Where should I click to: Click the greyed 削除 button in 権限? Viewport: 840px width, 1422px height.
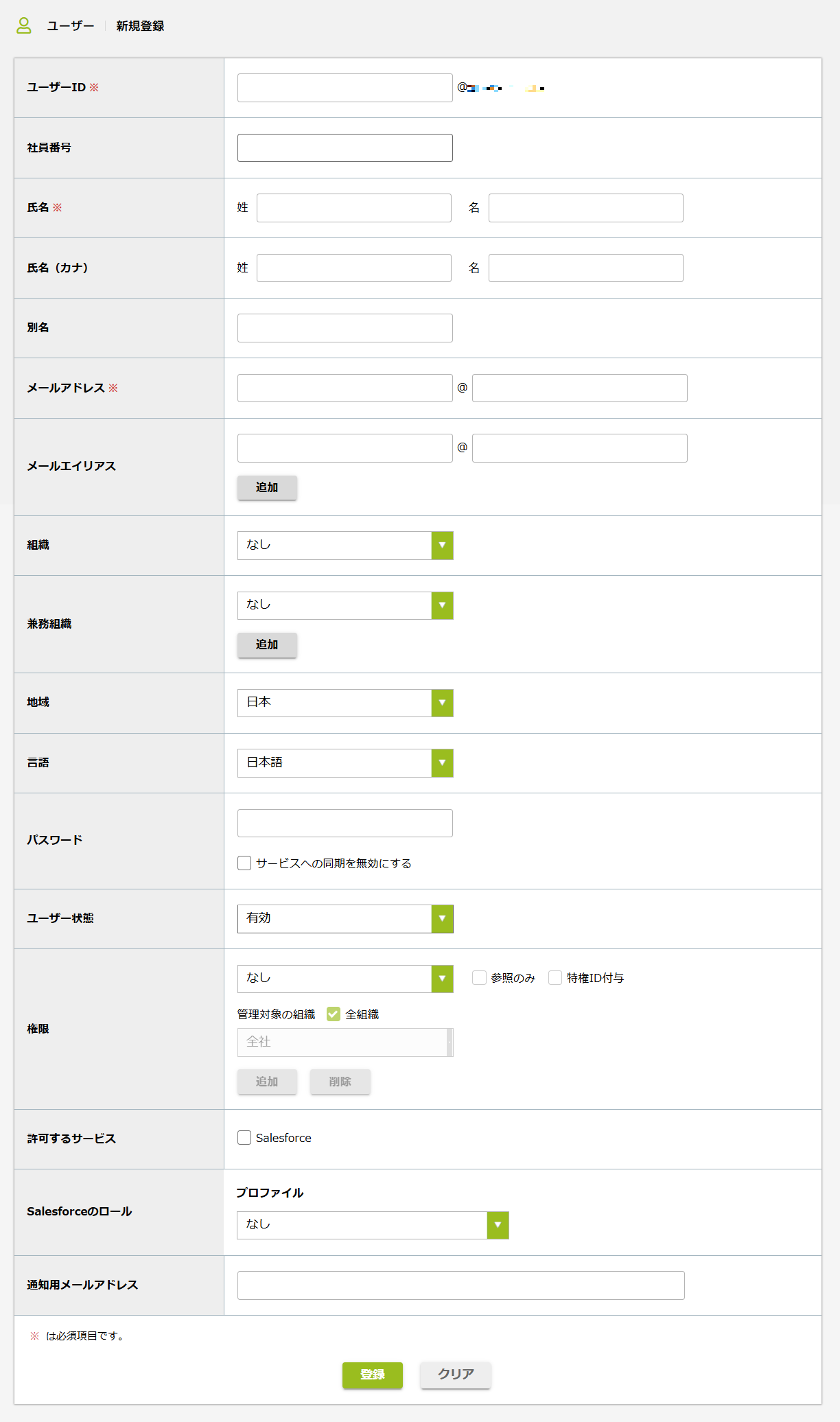tap(340, 1082)
